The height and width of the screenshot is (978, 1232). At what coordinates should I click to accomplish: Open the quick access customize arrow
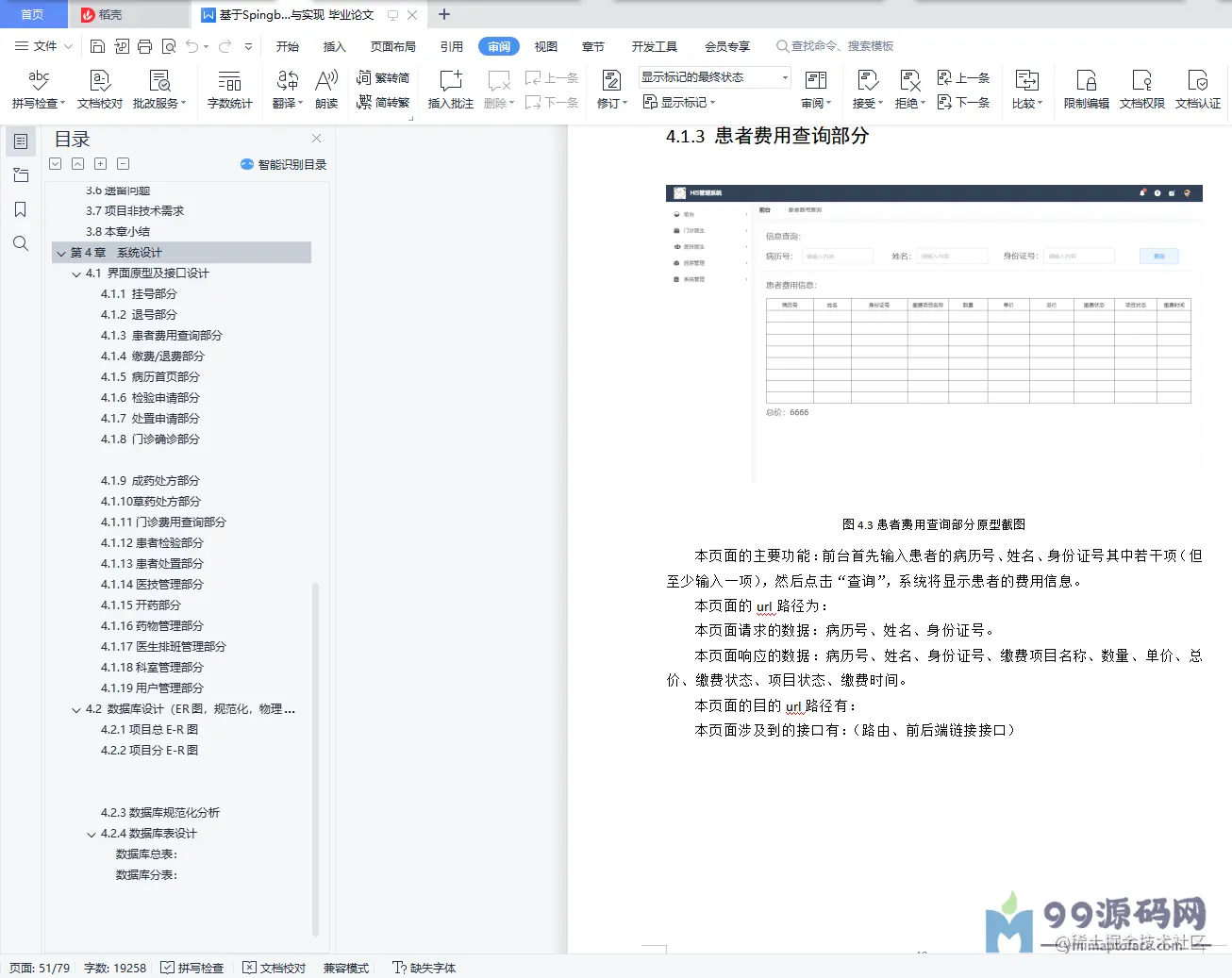pyautogui.click(x=248, y=46)
